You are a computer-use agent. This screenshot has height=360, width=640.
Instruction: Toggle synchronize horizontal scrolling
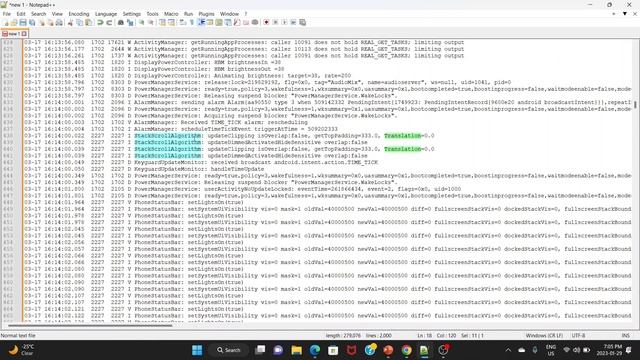pos(171,22)
